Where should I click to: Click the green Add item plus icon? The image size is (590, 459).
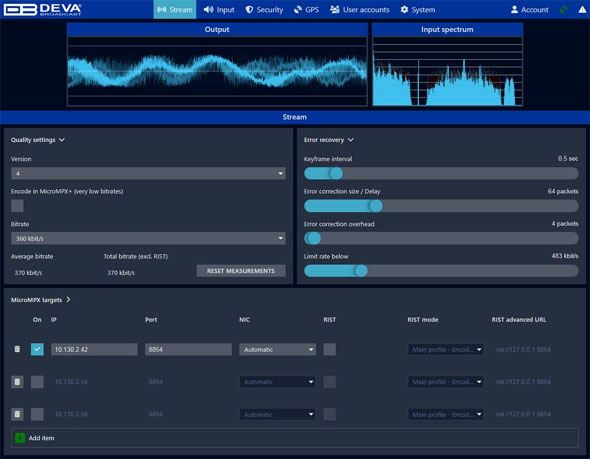pyautogui.click(x=20, y=438)
